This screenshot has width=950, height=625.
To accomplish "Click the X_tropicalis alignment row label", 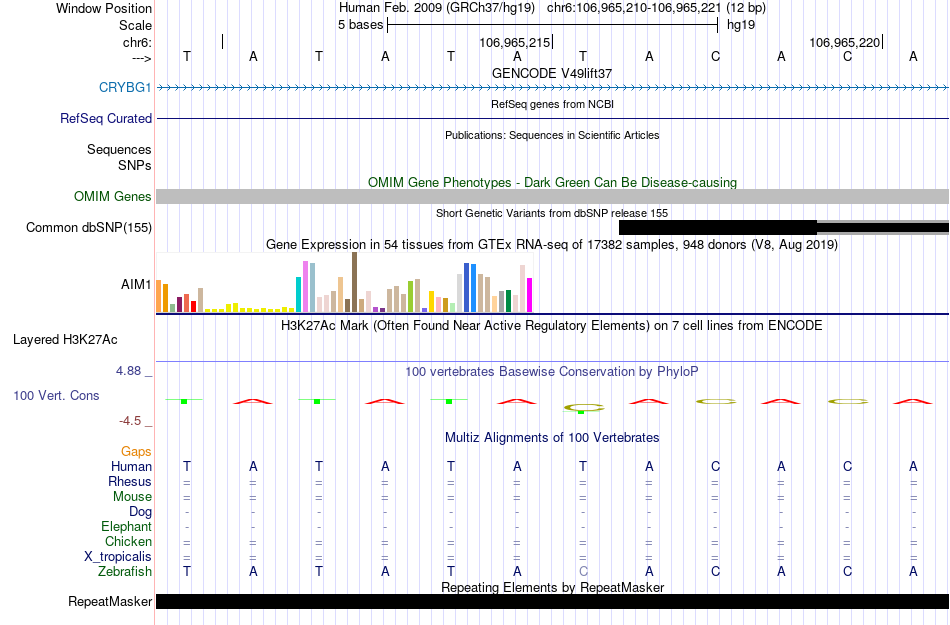I will point(118,556).
